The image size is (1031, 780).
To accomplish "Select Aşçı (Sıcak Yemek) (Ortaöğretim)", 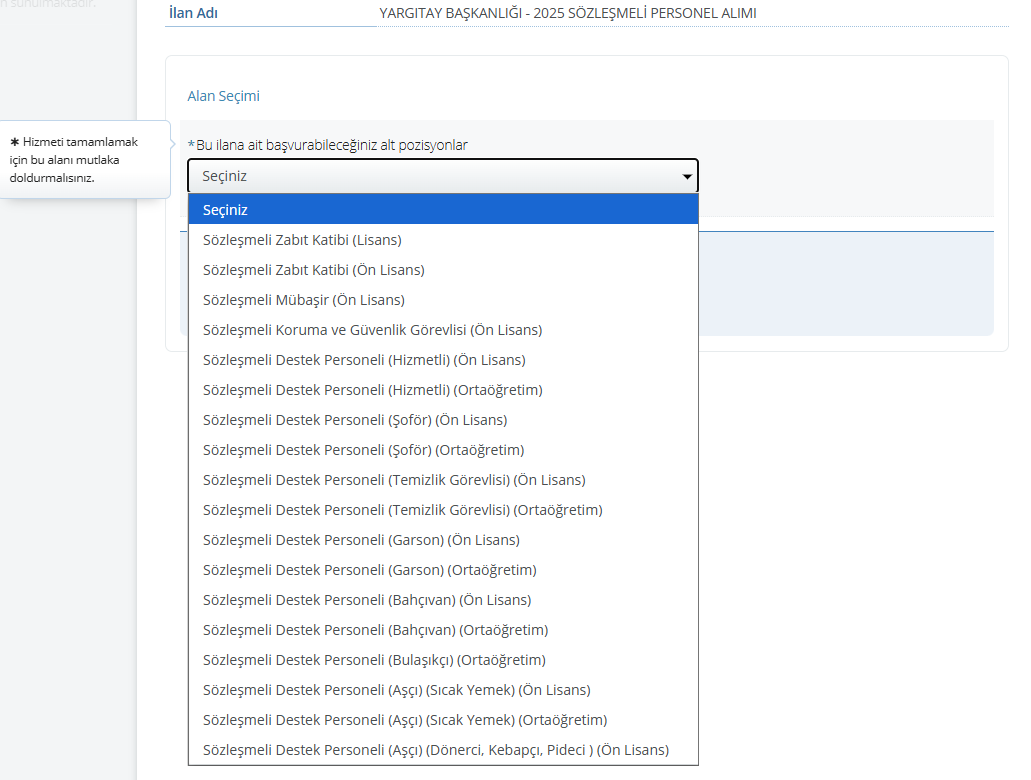I will click(443, 720).
